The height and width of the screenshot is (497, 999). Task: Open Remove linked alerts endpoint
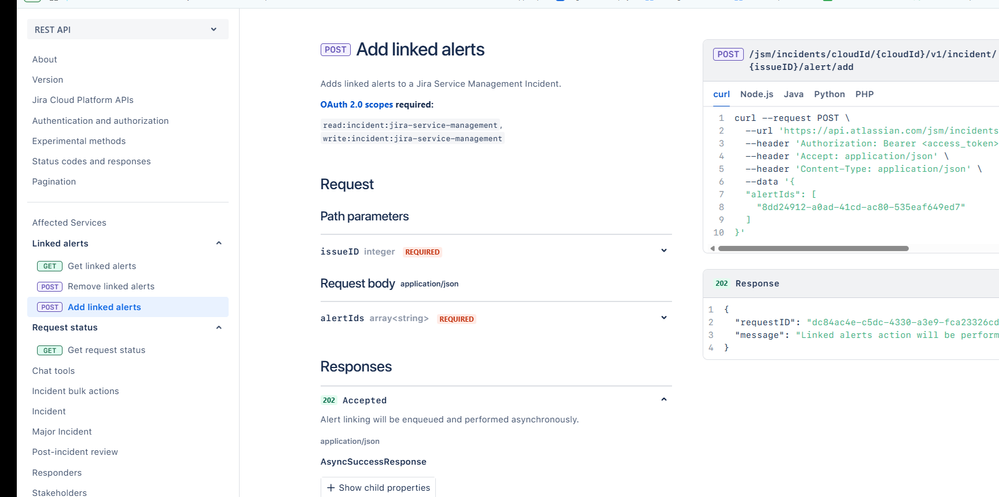click(111, 286)
